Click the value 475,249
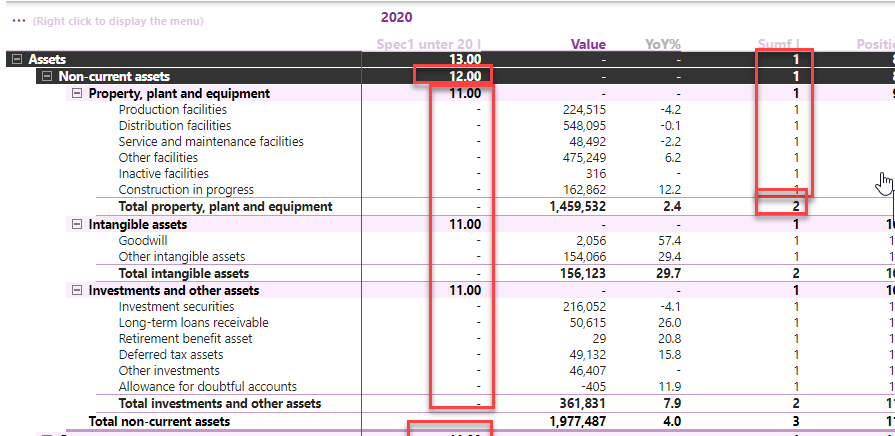The image size is (895, 436). (583, 158)
